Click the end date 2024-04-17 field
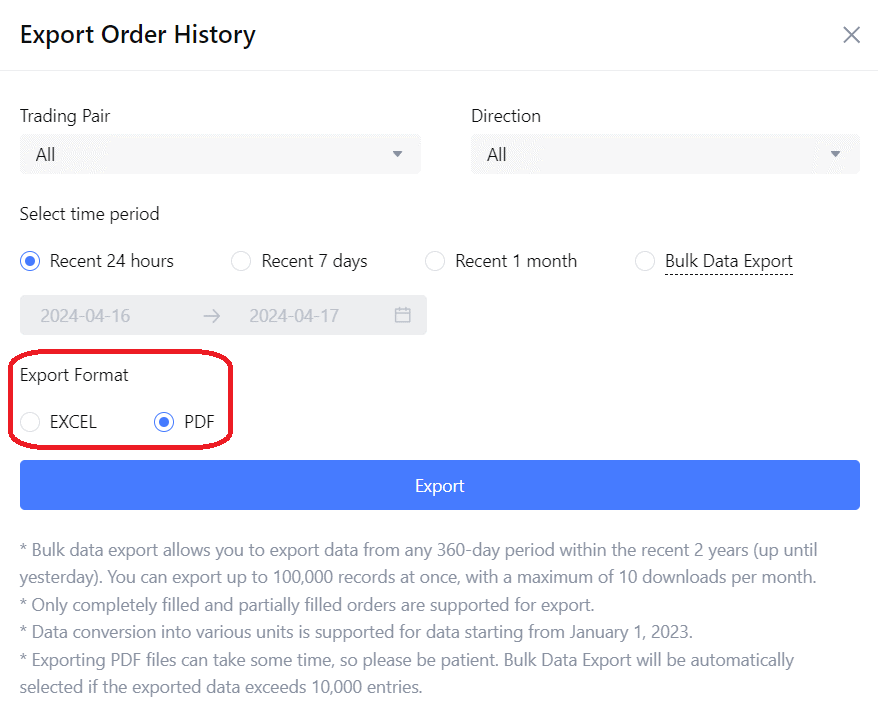The image size is (878, 726). (x=294, y=315)
